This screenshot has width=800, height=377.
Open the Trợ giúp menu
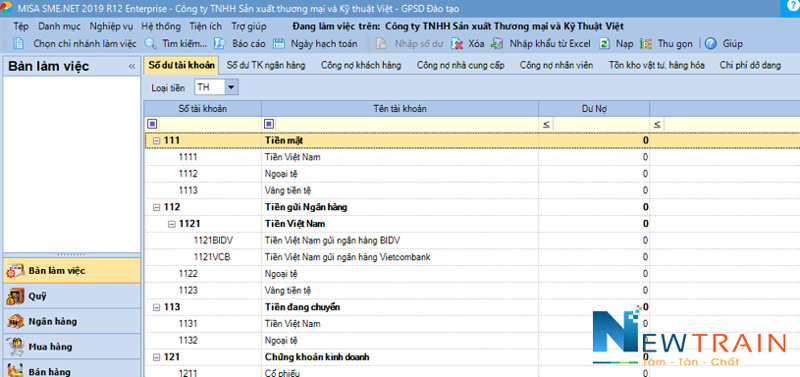pos(249,27)
